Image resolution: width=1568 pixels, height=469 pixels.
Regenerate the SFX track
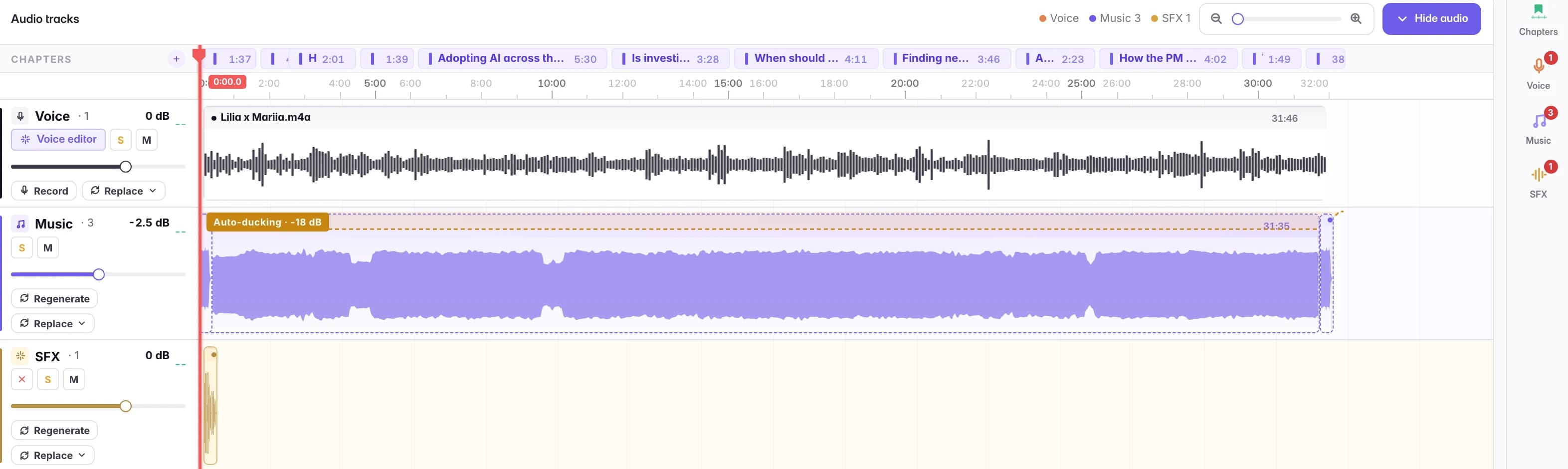coord(54,431)
